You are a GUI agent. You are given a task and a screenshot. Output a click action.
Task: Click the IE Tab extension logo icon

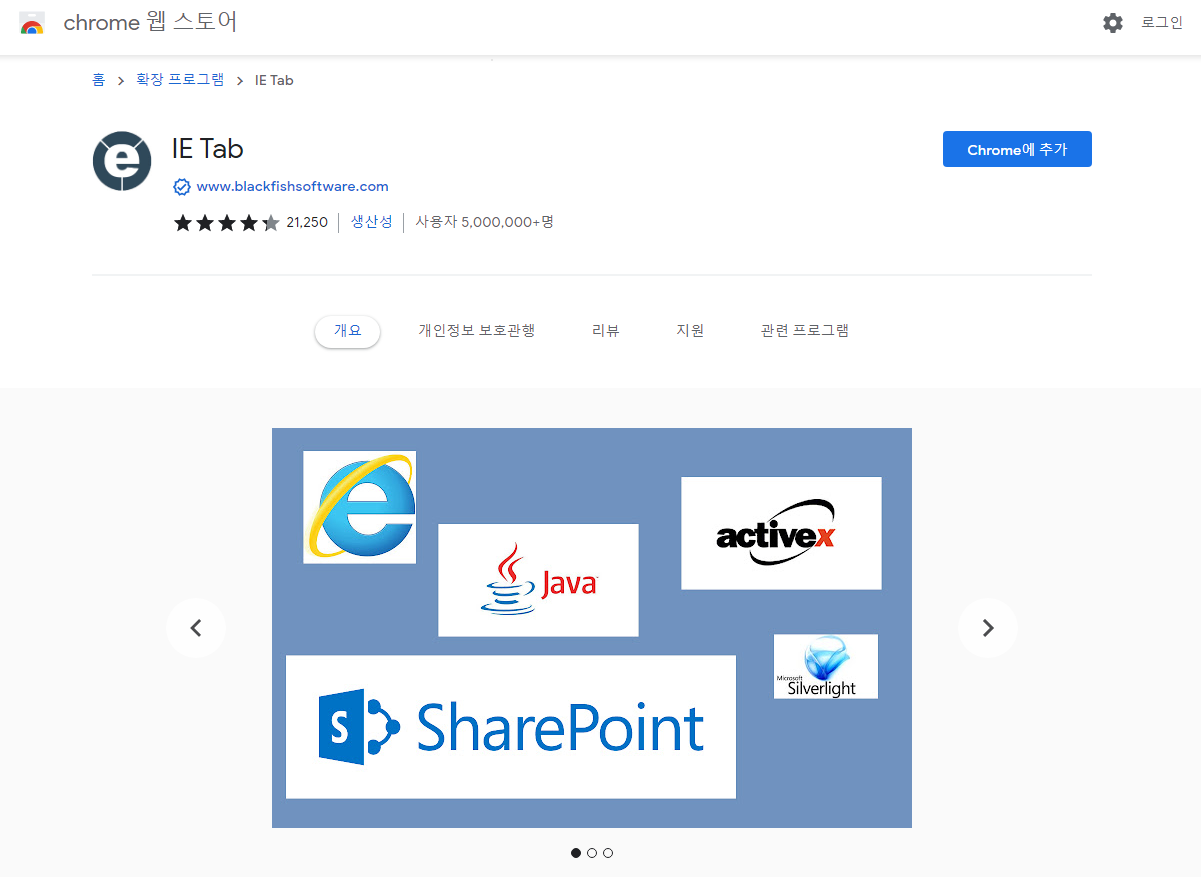tap(122, 161)
